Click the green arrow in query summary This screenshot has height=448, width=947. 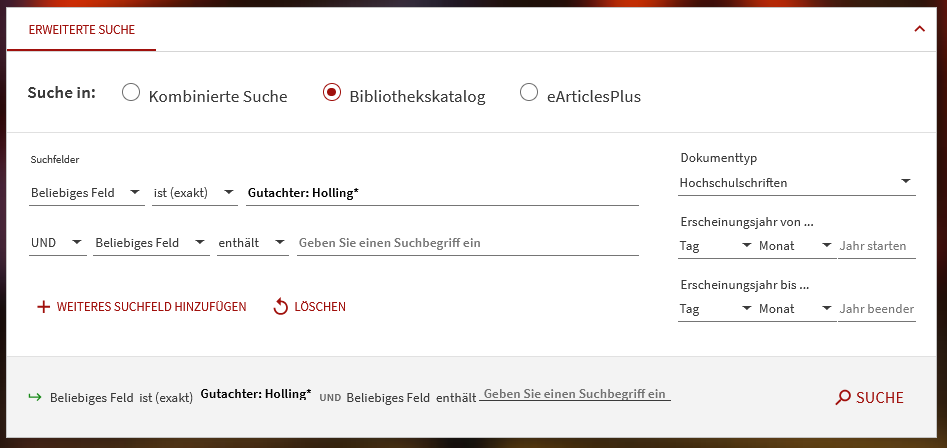(x=35, y=397)
